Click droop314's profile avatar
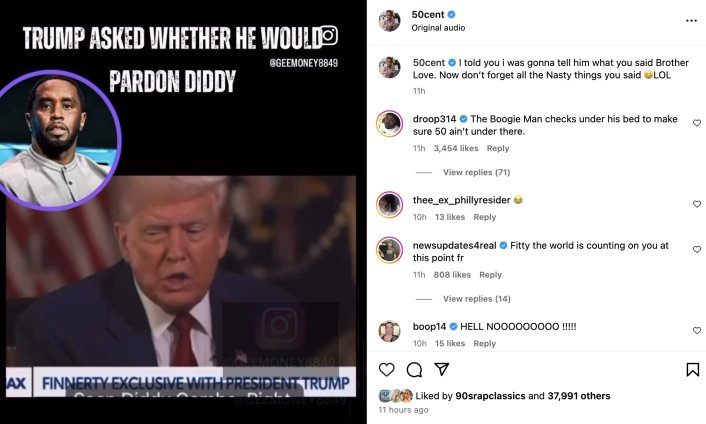The image size is (706, 424). click(x=389, y=123)
